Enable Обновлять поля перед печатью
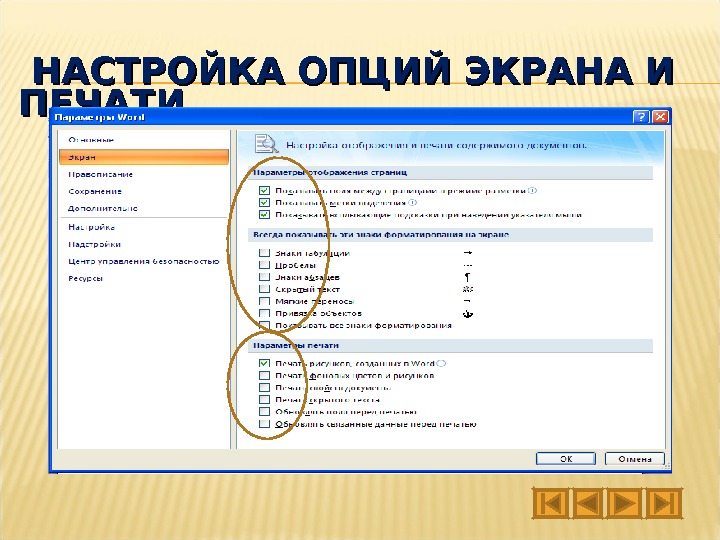Image resolution: width=720 pixels, height=540 pixels. coord(264,411)
